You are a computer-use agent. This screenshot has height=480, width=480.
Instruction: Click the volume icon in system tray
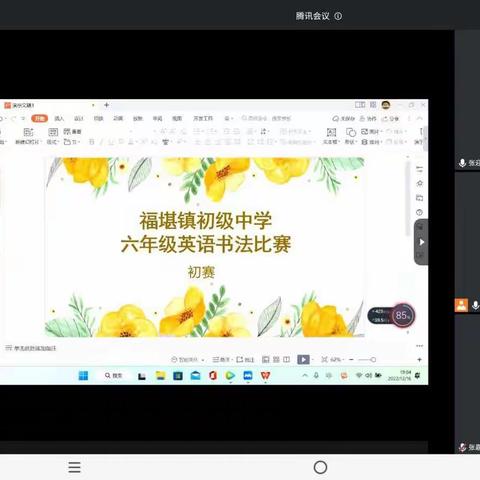tap(368, 376)
